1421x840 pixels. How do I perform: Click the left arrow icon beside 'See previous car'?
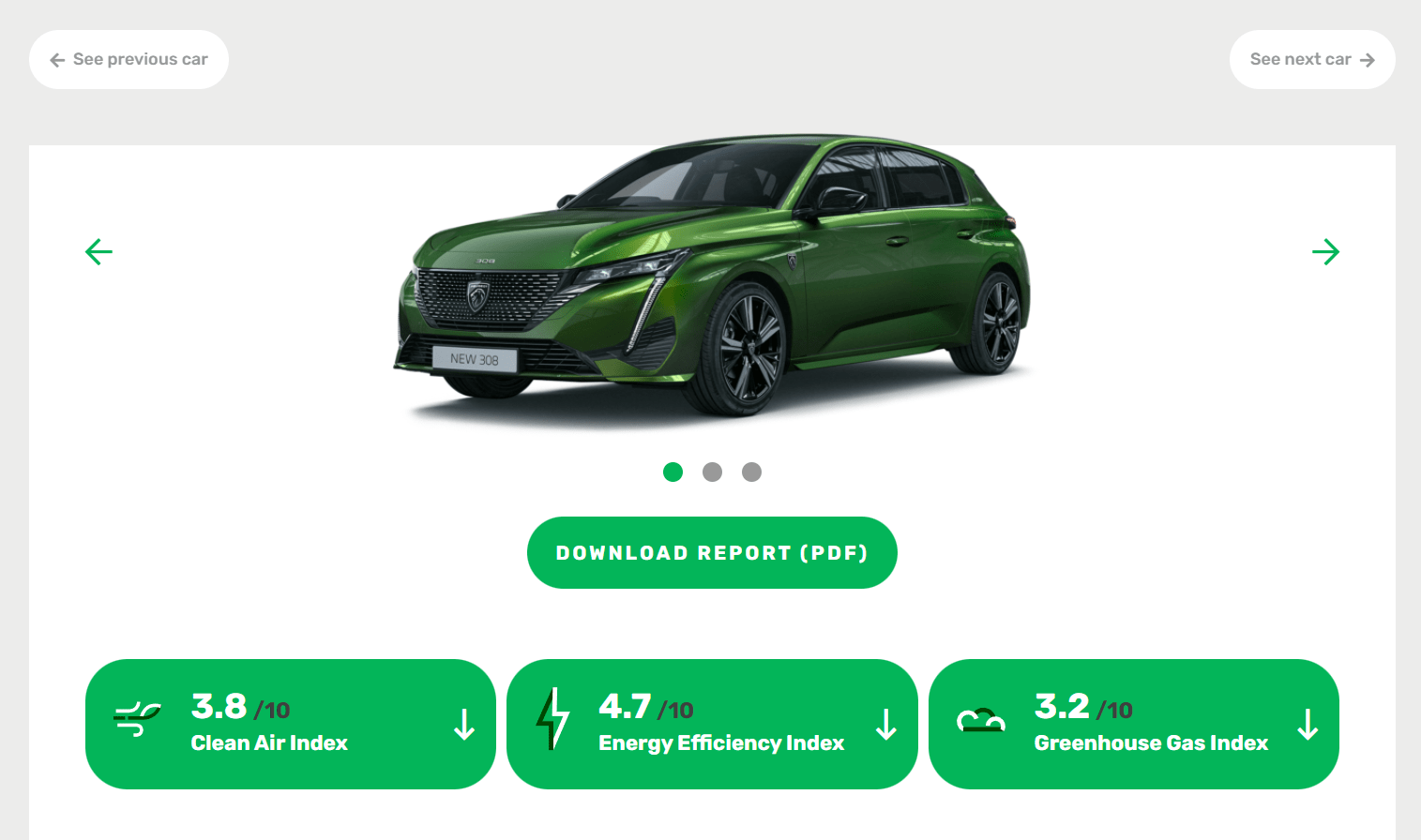(x=57, y=60)
